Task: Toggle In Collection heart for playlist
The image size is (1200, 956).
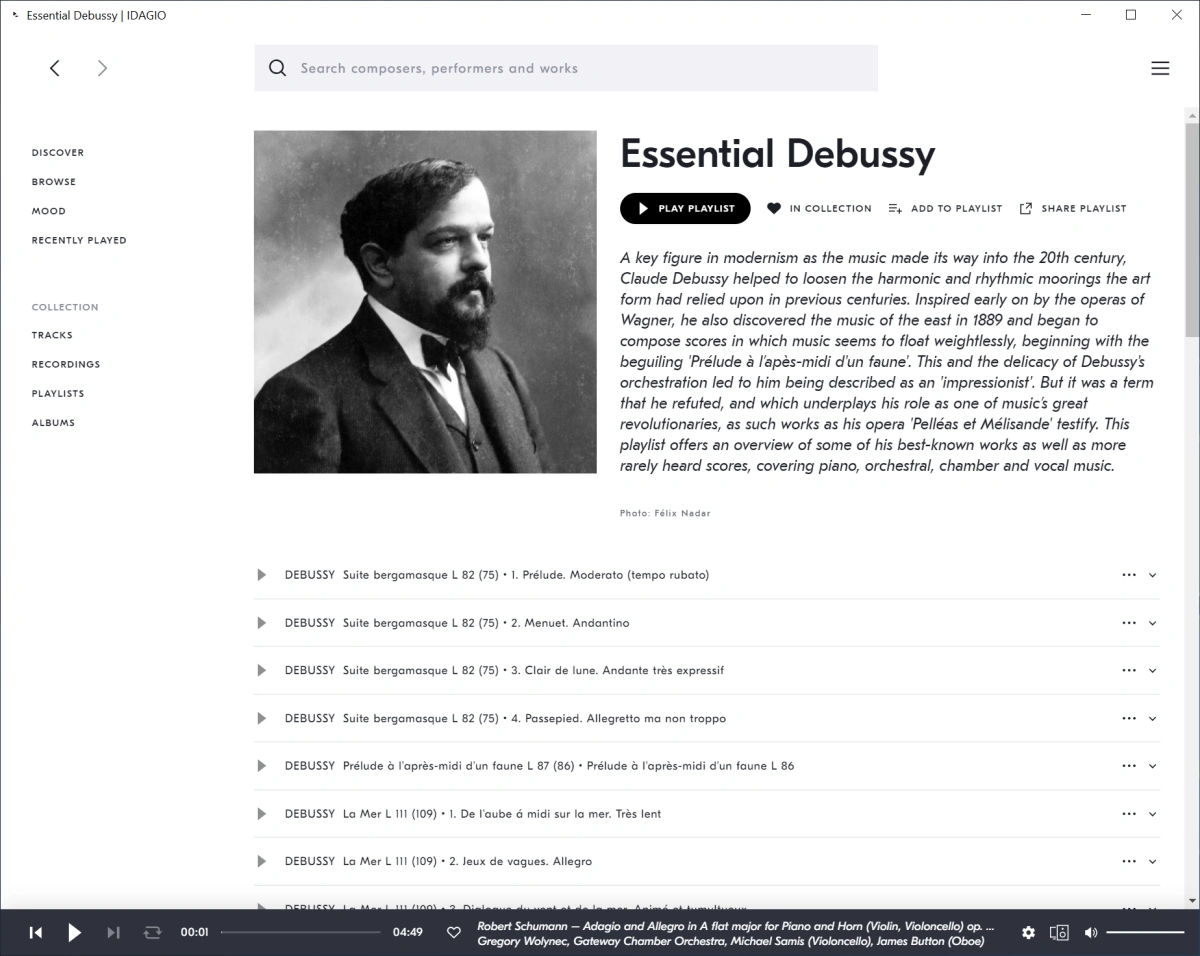Action: 774,209
